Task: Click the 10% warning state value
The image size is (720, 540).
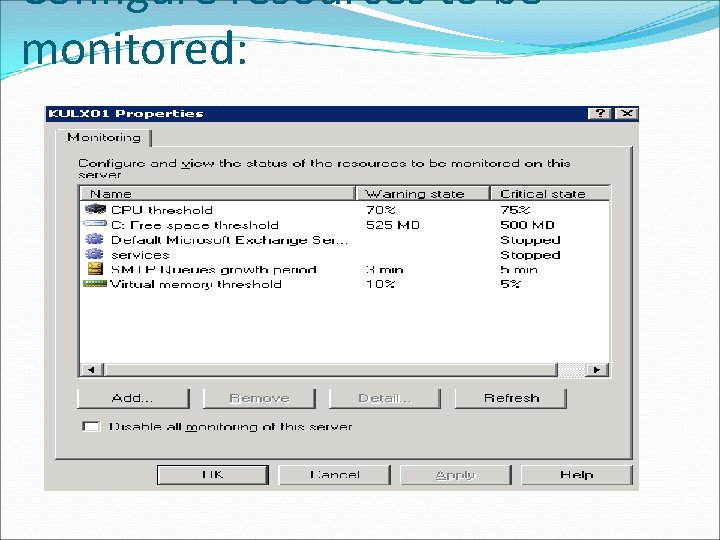Action: 381,284
